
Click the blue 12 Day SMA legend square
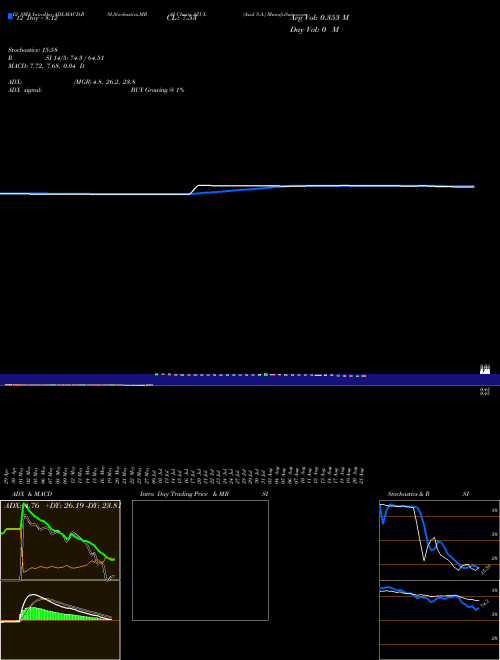point(10,16)
